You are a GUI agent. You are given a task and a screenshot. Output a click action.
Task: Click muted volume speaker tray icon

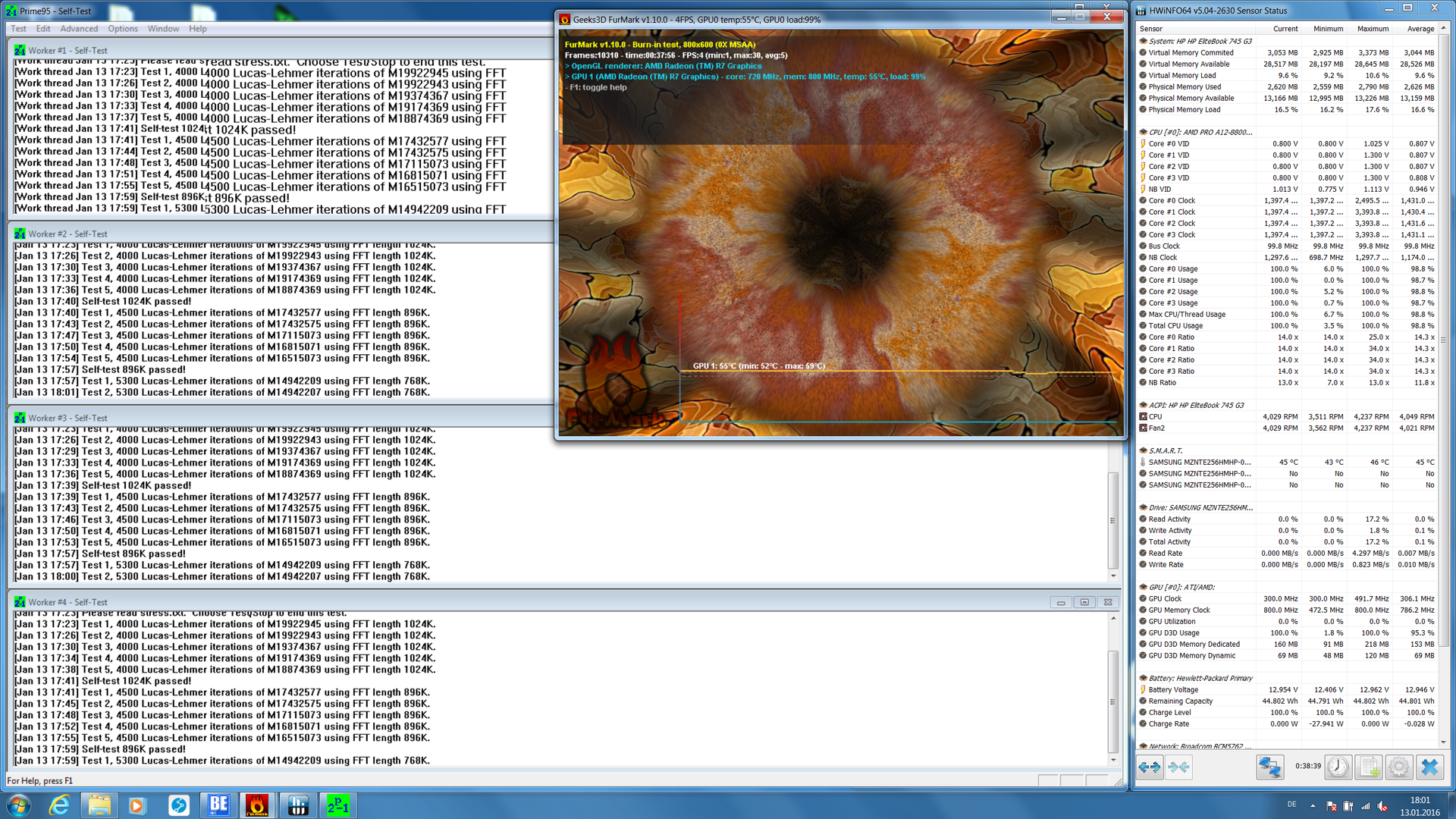1382,806
